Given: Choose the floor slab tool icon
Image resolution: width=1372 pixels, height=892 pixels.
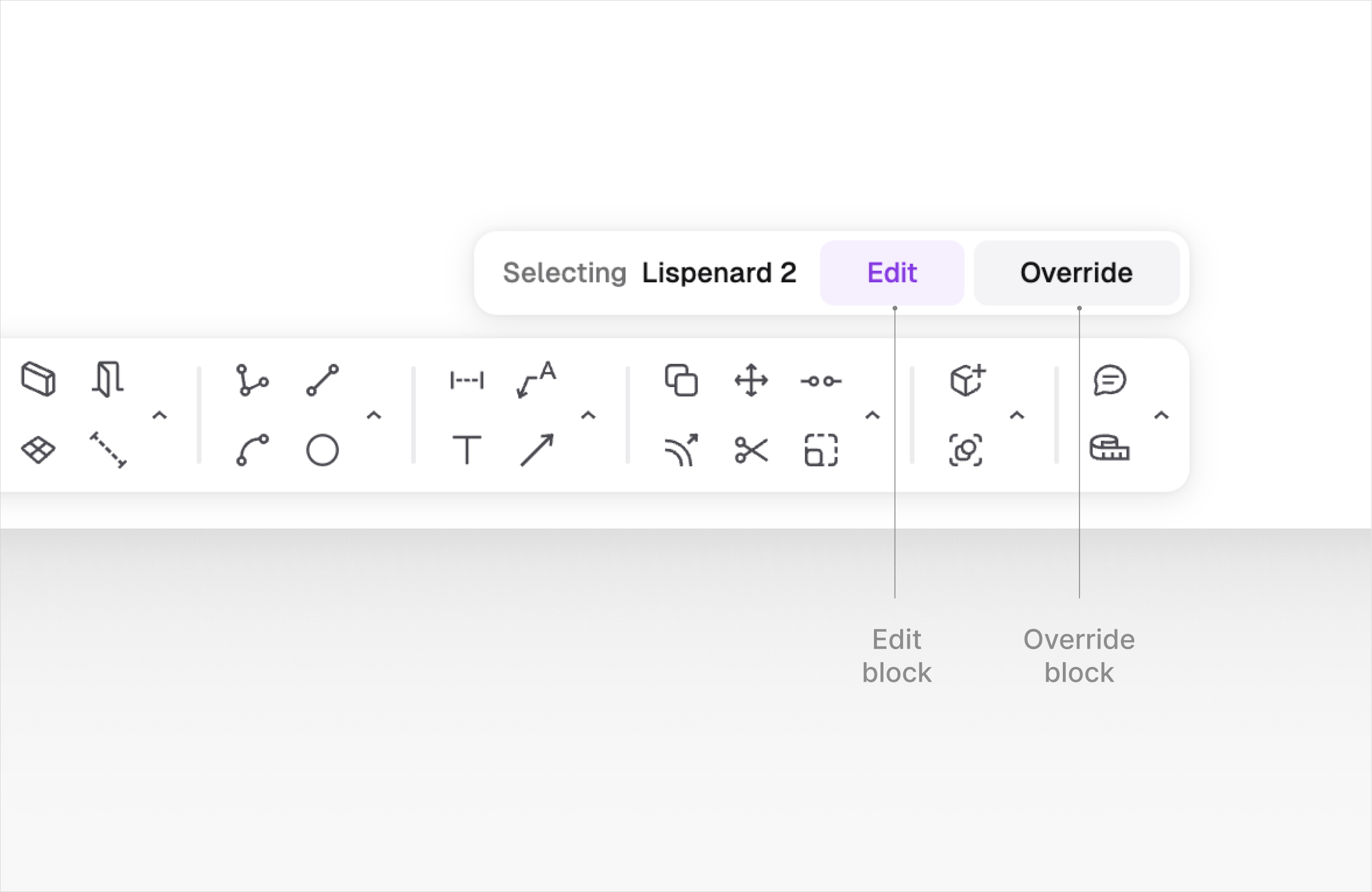Looking at the screenshot, I should pyautogui.click(x=38, y=450).
